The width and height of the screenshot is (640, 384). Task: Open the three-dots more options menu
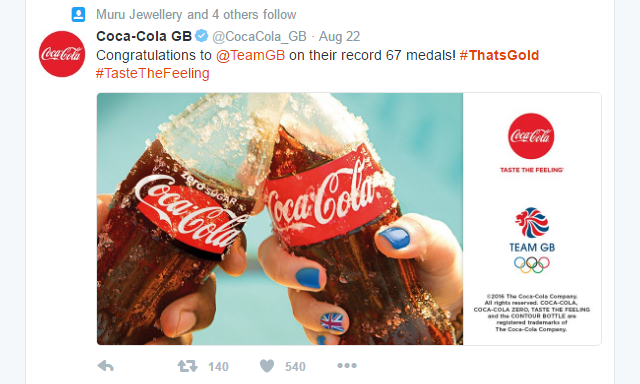click(x=347, y=366)
